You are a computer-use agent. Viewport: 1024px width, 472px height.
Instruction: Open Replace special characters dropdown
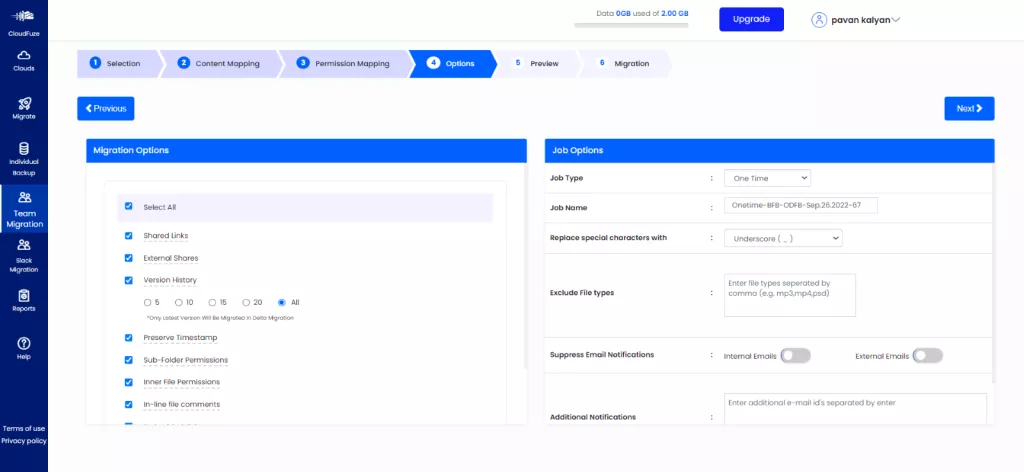(783, 238)
